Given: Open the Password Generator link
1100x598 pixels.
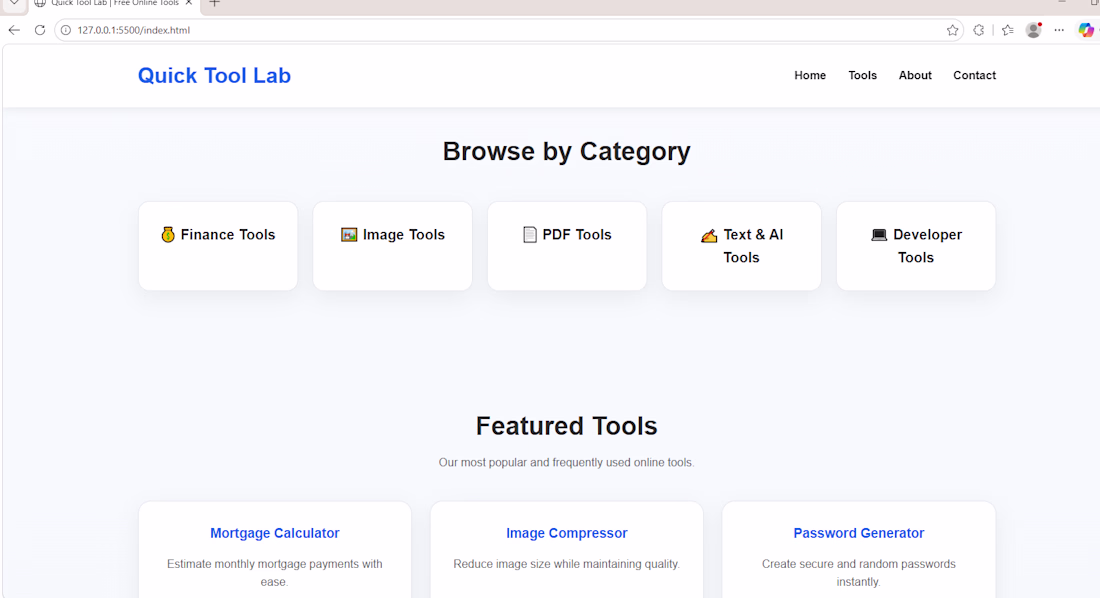Looking at the screenshot, I should 859,533.
